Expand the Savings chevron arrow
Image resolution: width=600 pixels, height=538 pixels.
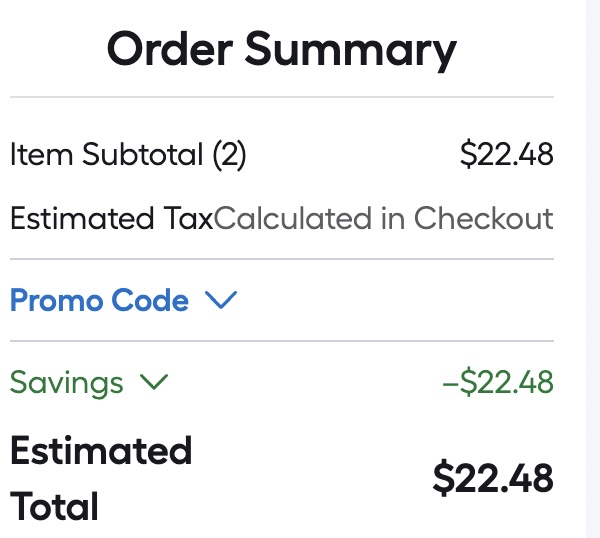point(154,382)
